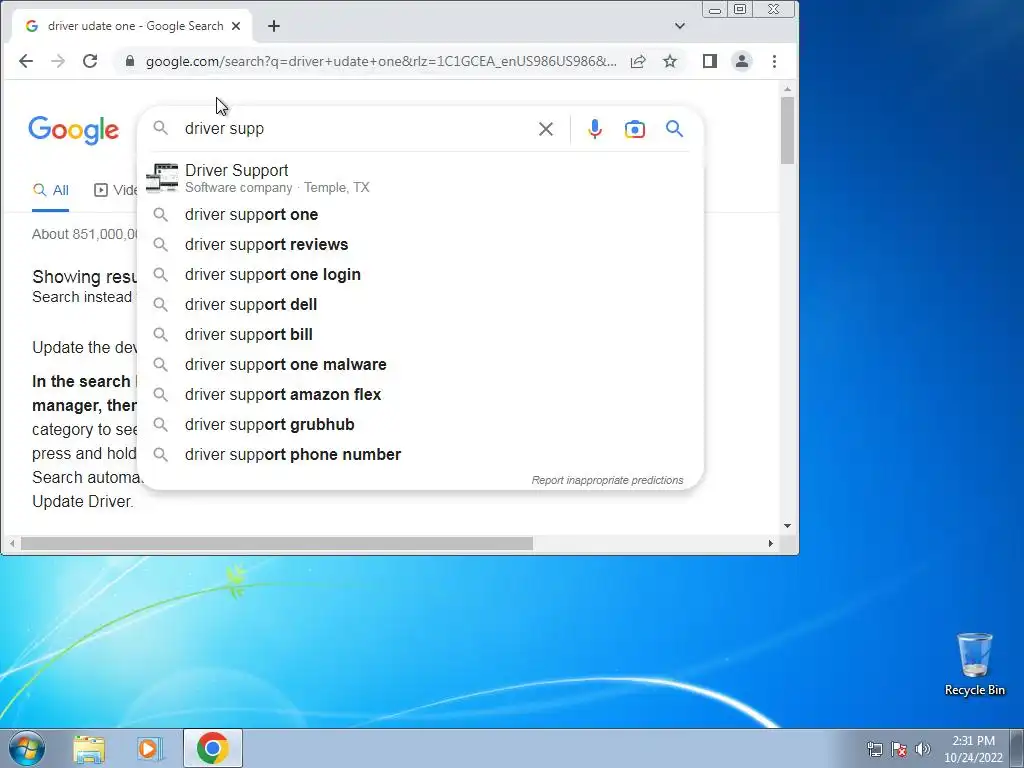Reload the page with the refresh icon

click(90, 61)
